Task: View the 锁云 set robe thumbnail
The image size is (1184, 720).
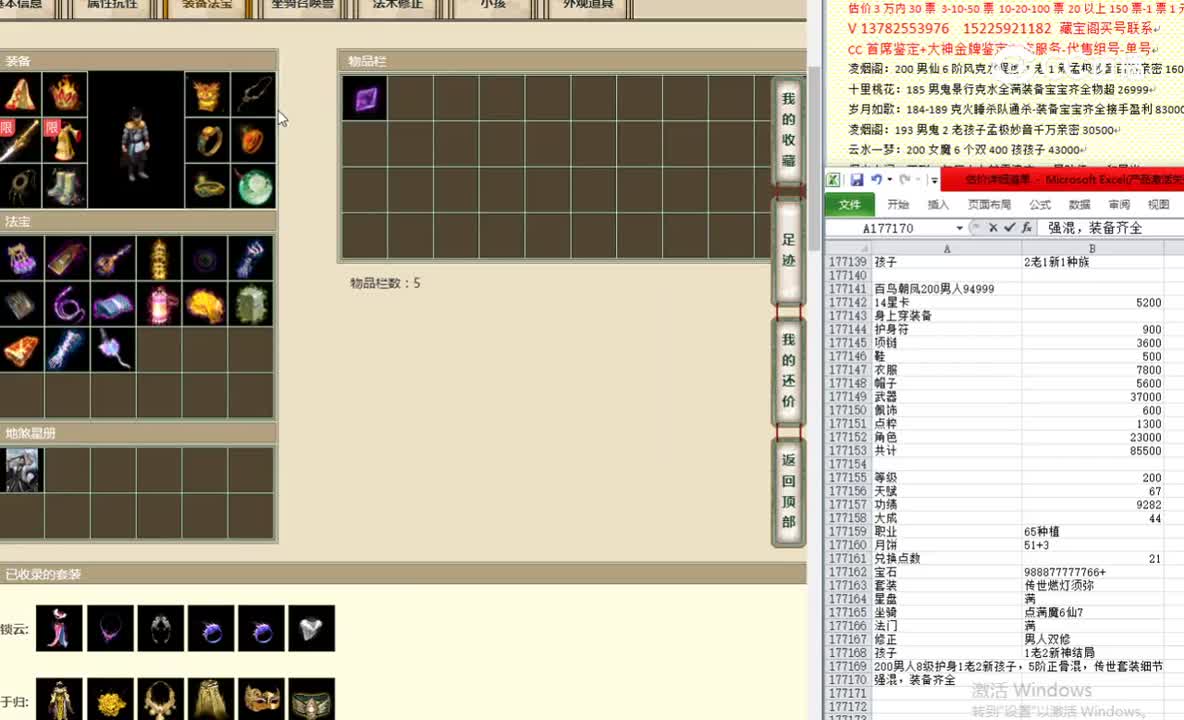Action: [59, 628]
